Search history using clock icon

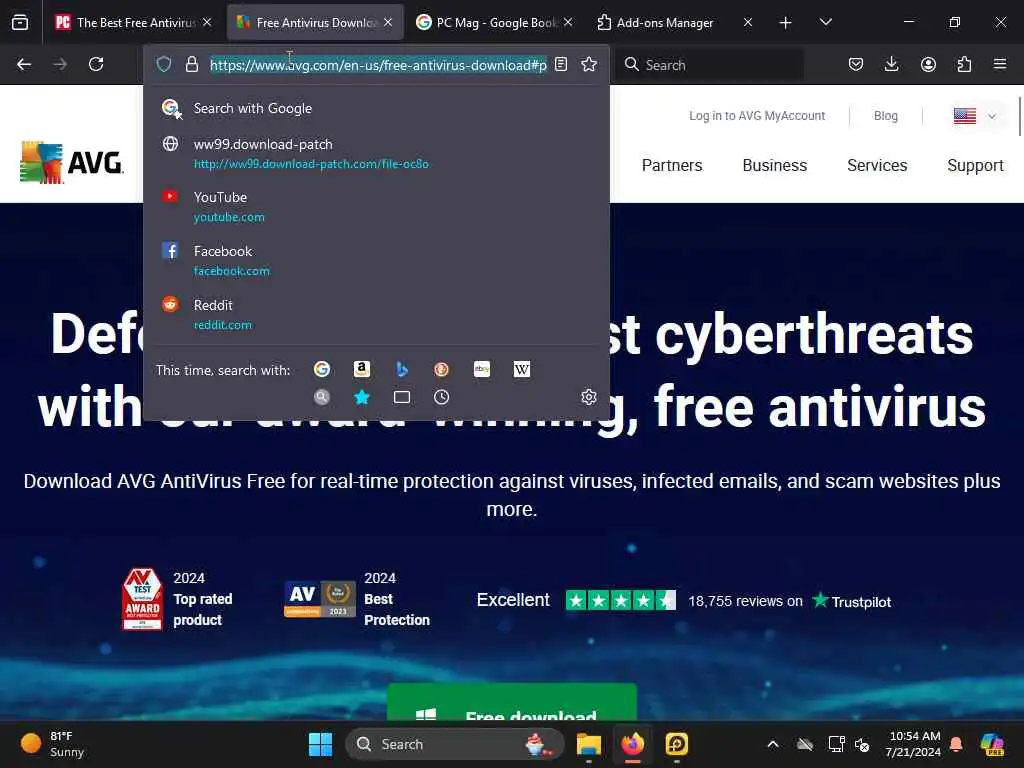click(x=441, y=397)
